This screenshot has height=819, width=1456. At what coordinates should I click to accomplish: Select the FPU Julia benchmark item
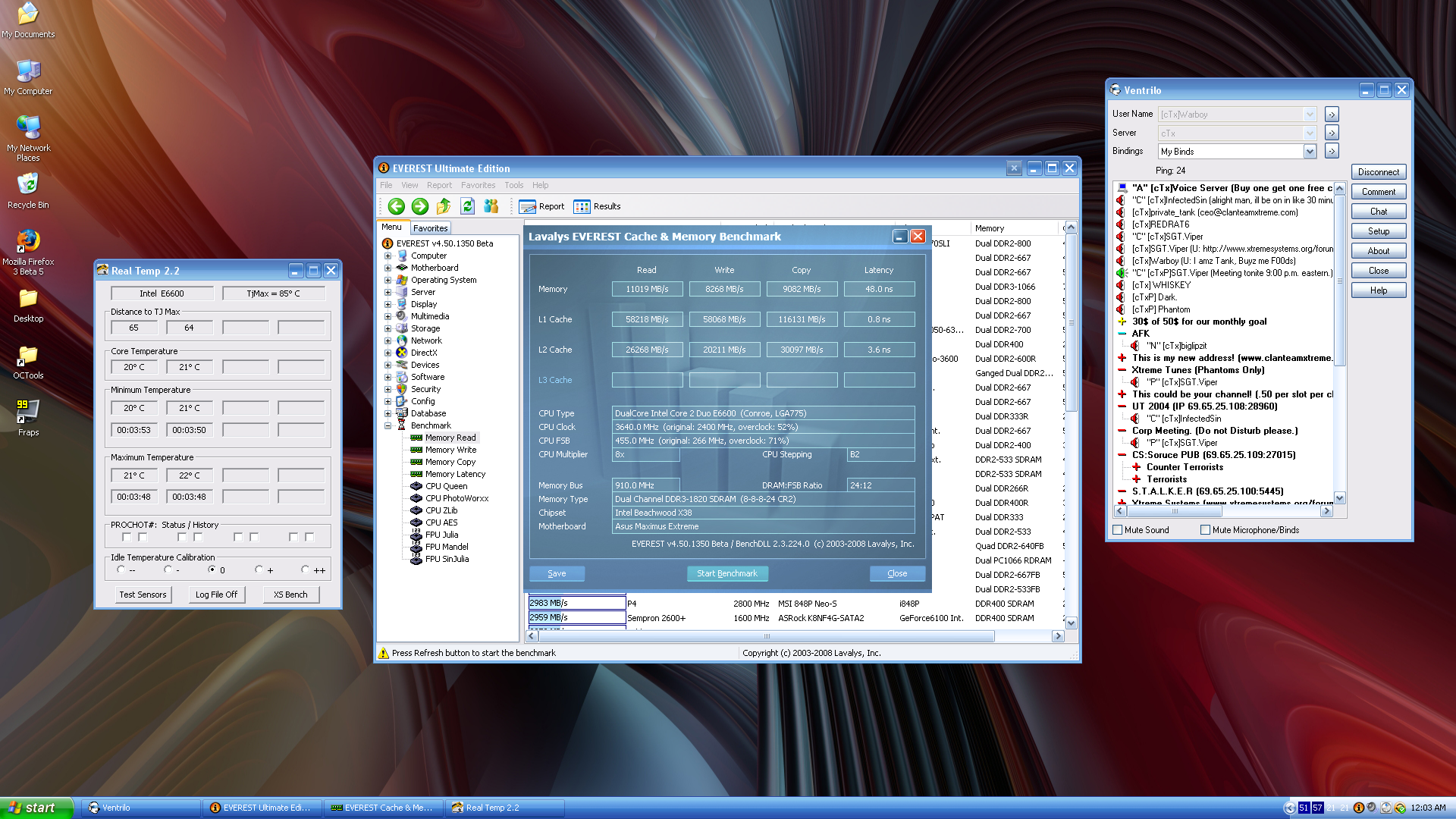[x=441, y=535]
